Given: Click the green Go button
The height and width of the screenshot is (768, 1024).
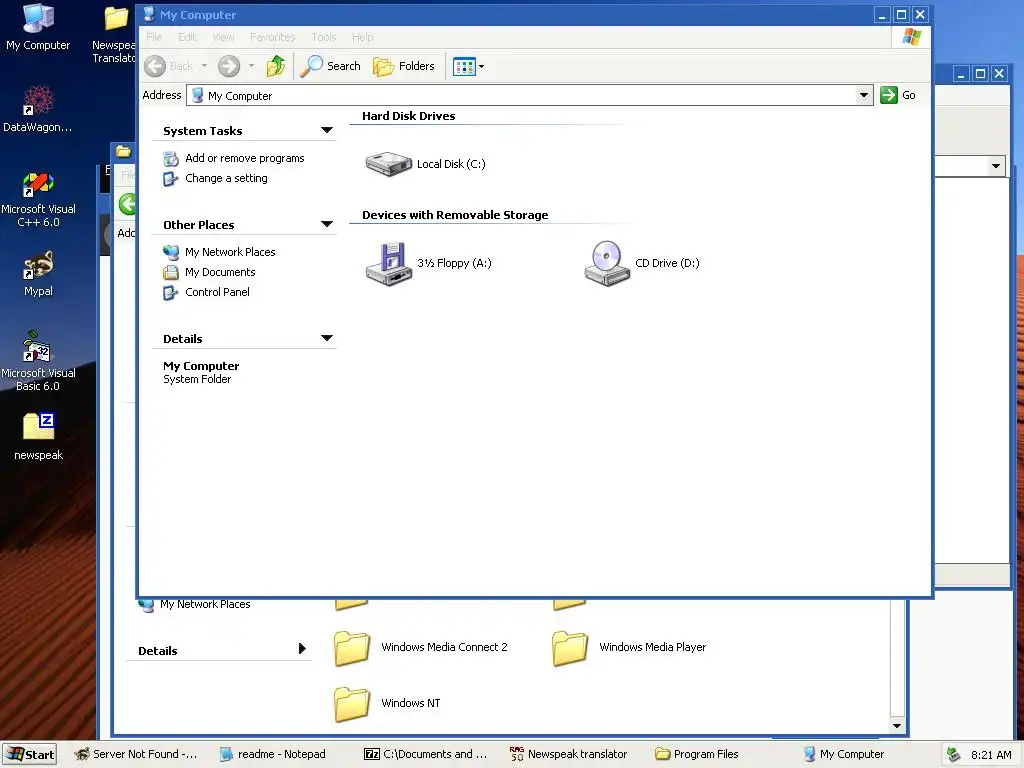Looking at the screenshot, I should point(898,95).
